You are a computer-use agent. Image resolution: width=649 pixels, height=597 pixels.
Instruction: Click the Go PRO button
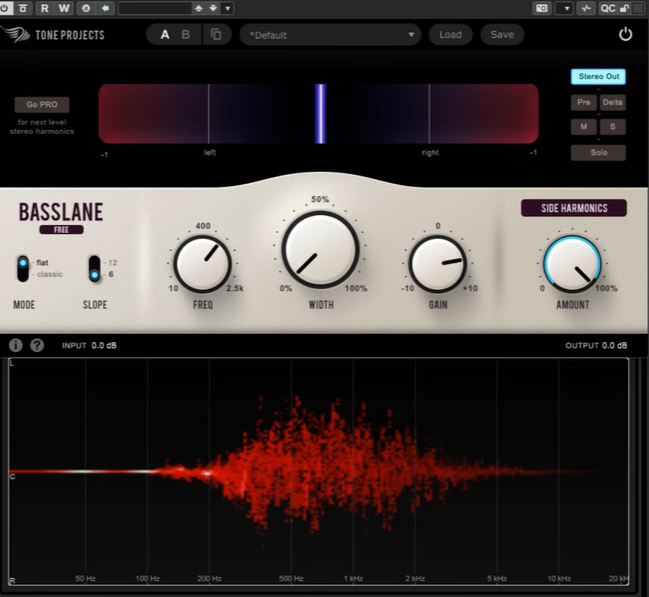tap(42, 104)
